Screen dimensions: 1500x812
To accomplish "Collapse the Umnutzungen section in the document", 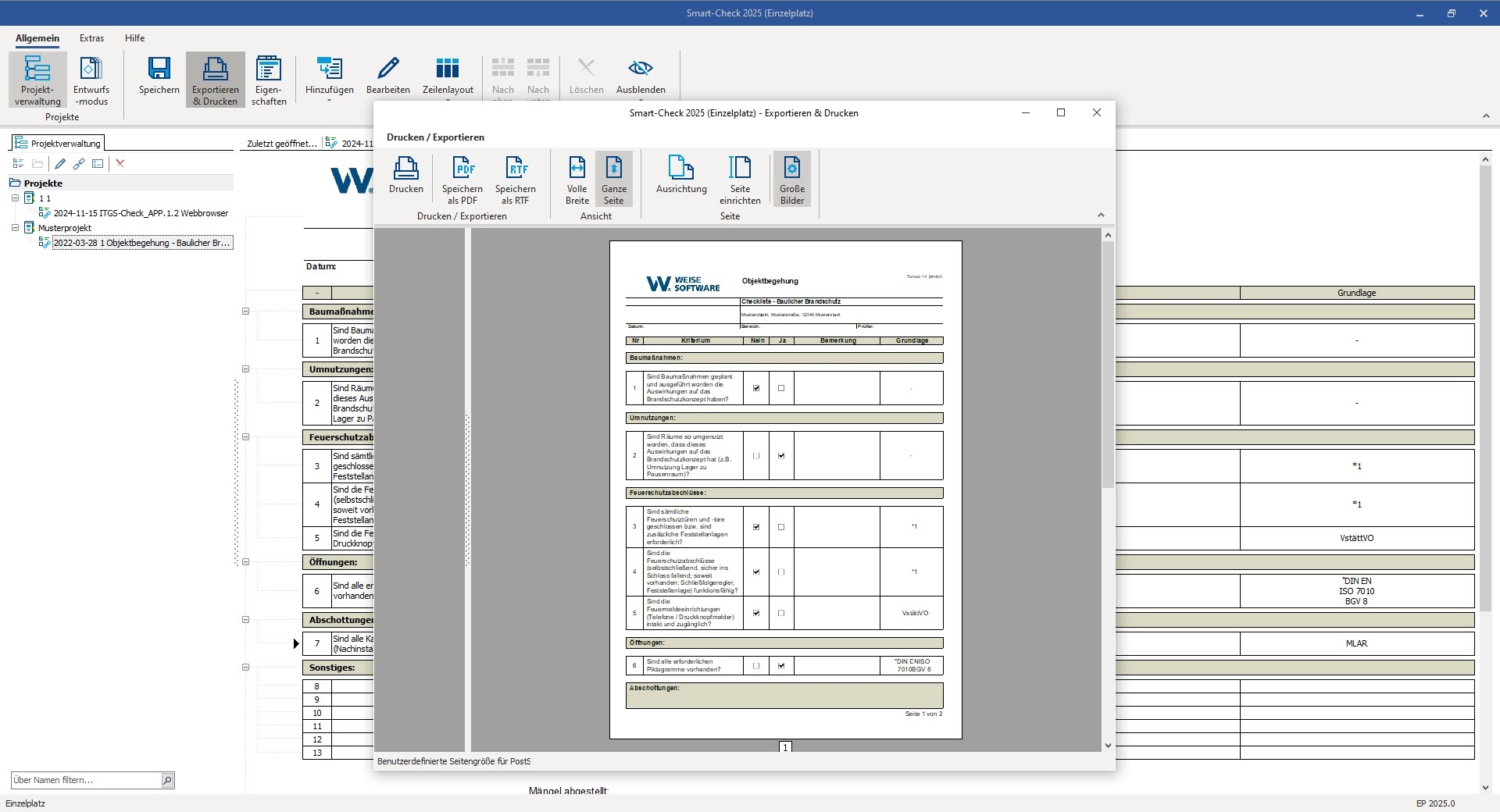I will (245, 369).
